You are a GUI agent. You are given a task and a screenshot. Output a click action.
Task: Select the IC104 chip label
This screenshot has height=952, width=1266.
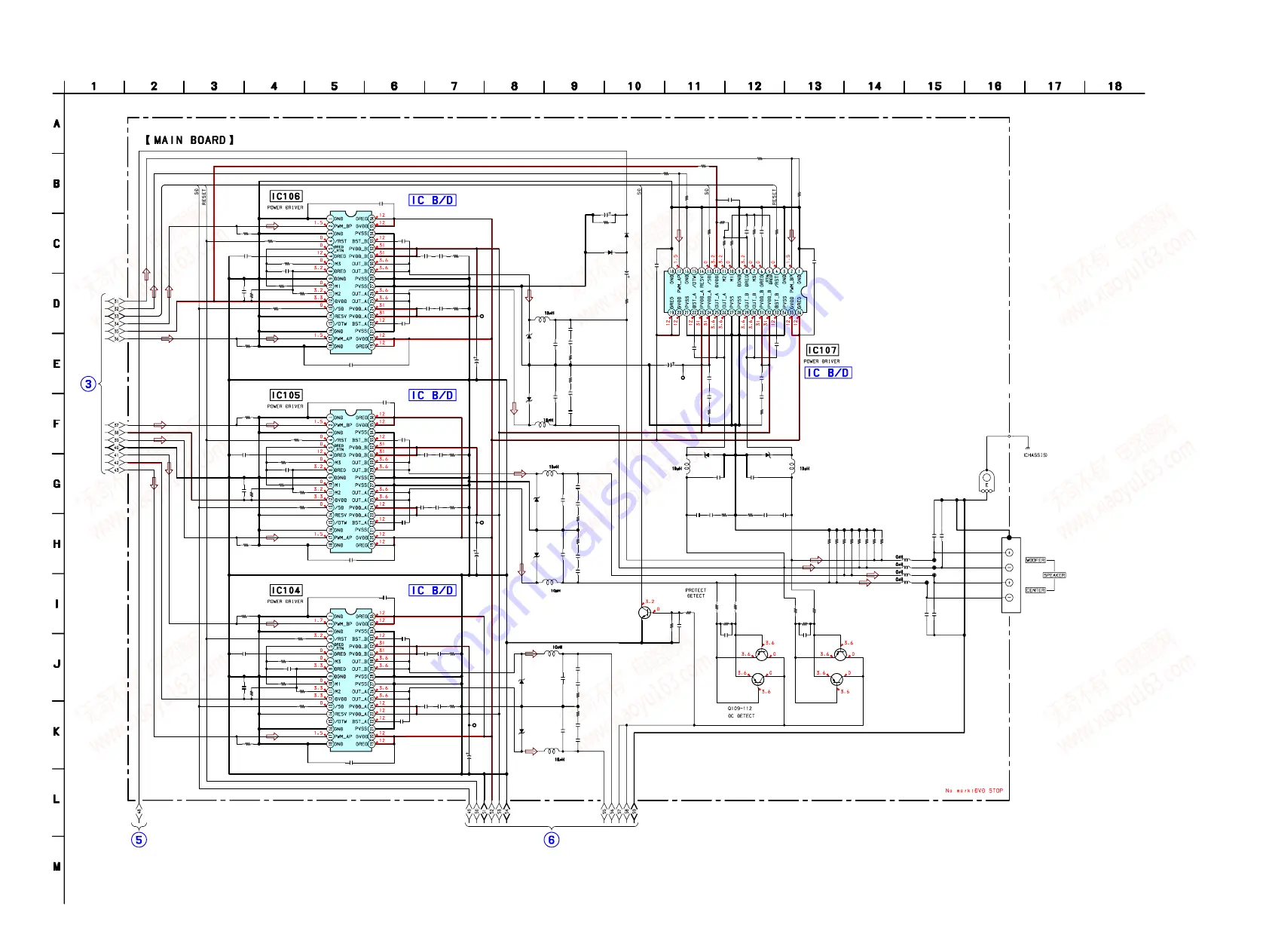(286, 591)
